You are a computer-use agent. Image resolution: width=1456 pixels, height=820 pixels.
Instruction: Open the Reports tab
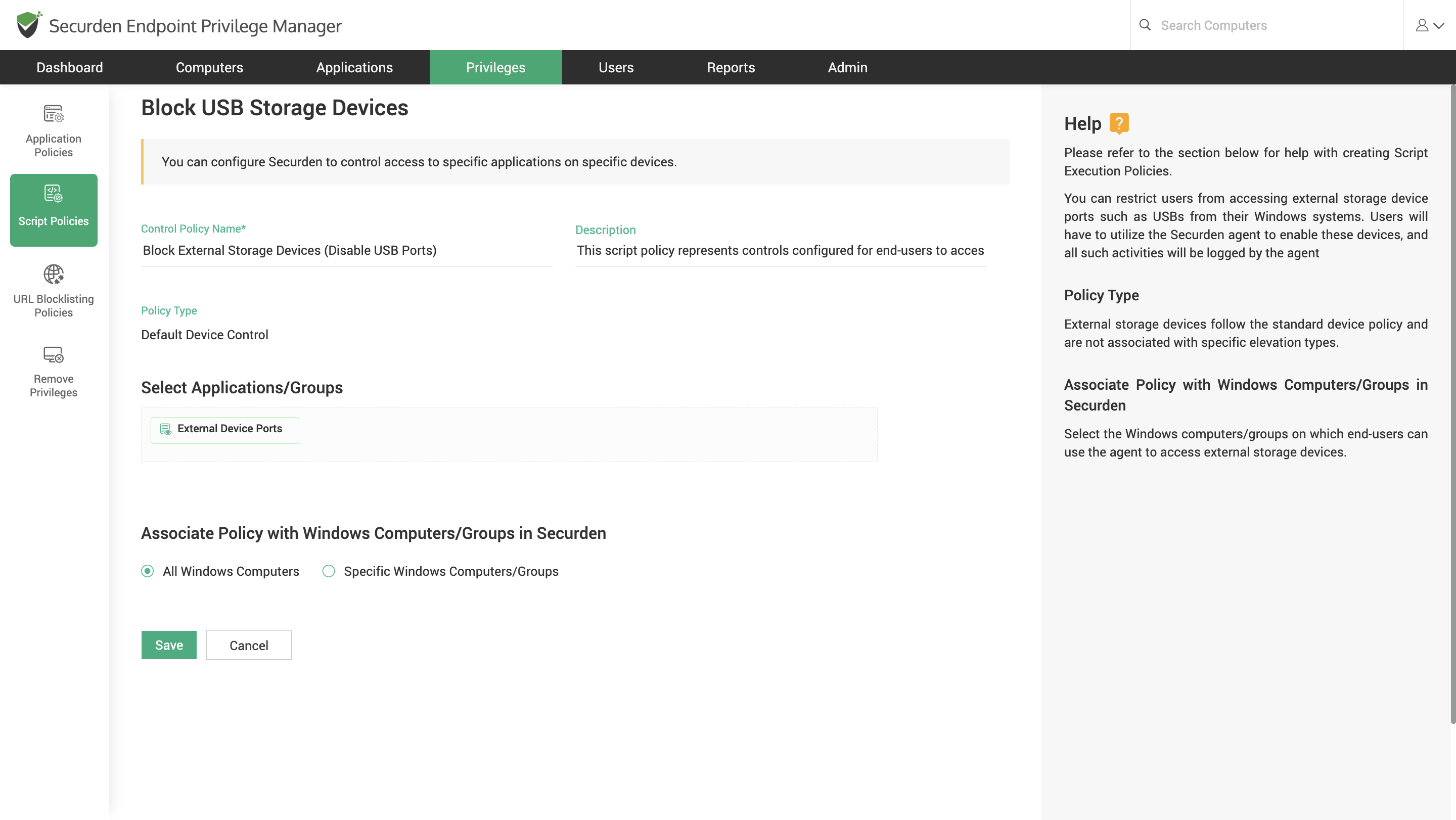pos(730,67)
